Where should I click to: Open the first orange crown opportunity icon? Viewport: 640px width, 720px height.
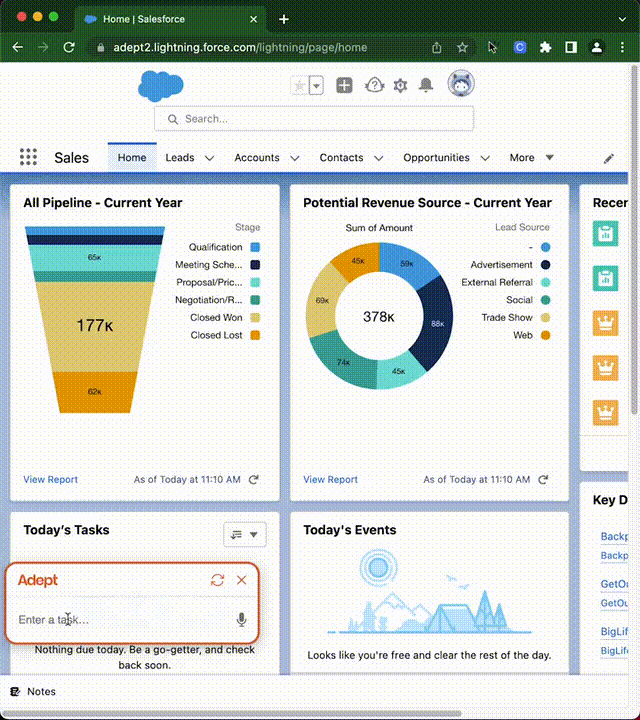[605, 323]
